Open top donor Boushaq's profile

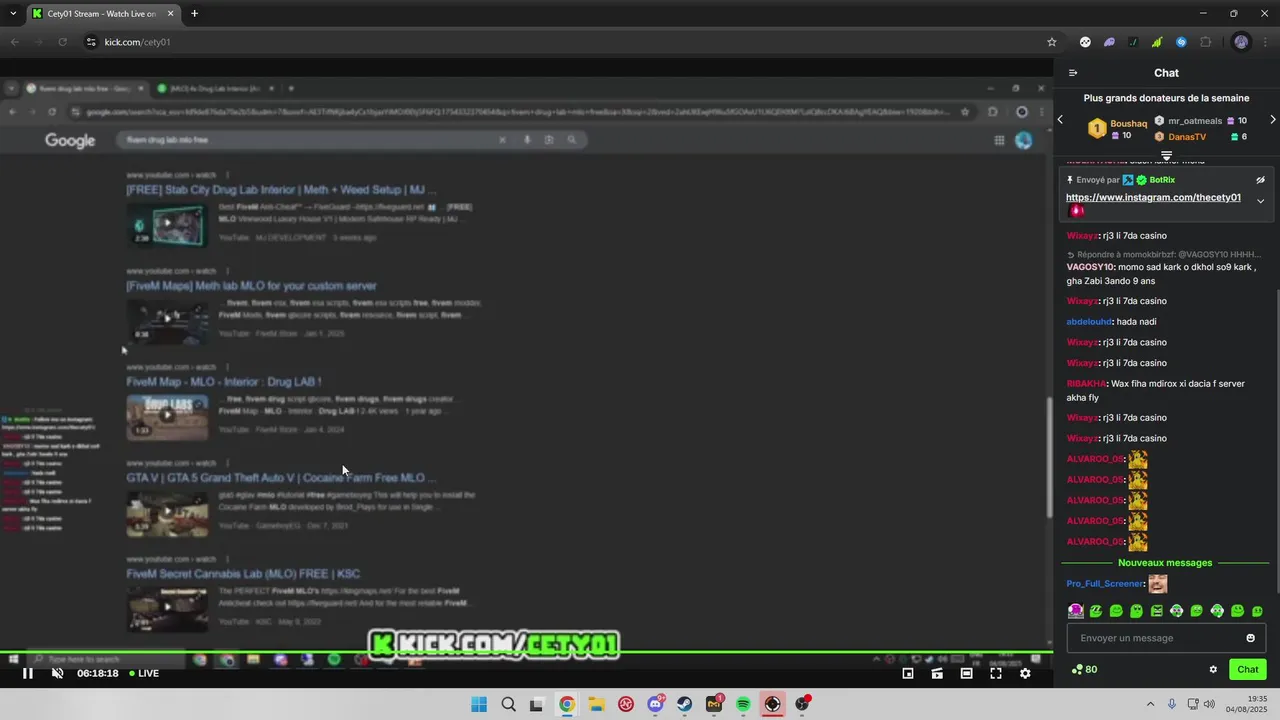[x=1128, y=124]
